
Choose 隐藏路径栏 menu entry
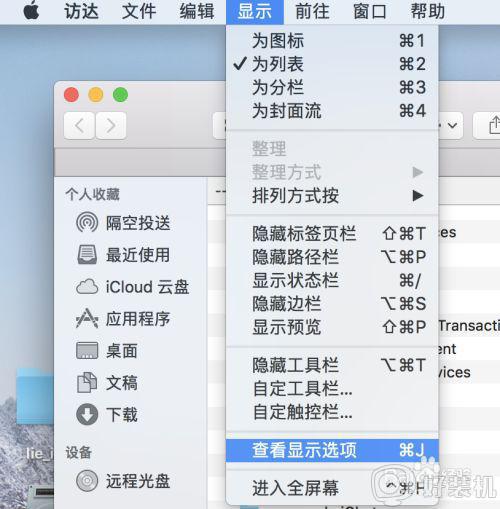pyautogui.click(x=332, y=257)
